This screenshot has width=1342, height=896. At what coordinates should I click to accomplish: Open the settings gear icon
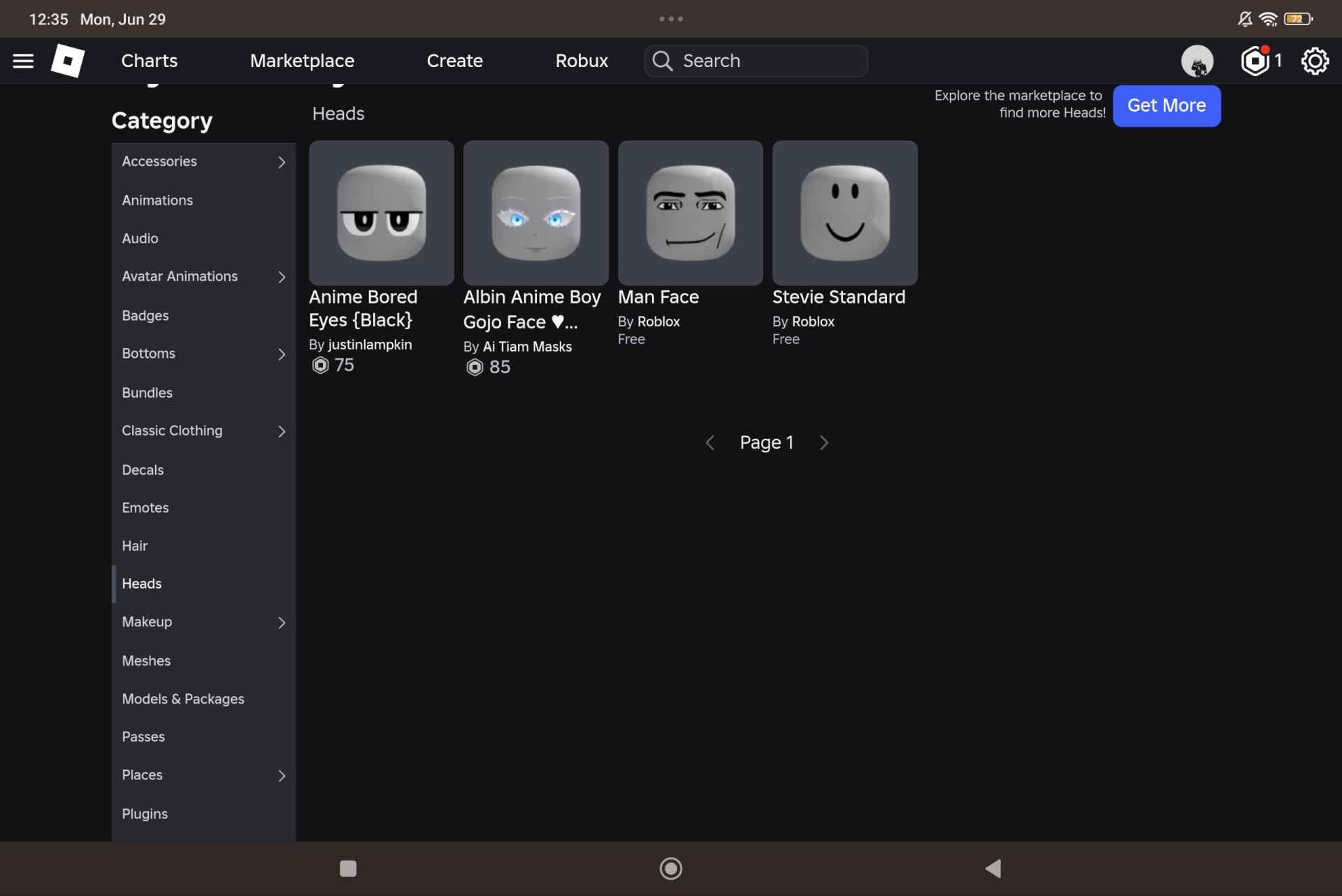[1314, 61]
